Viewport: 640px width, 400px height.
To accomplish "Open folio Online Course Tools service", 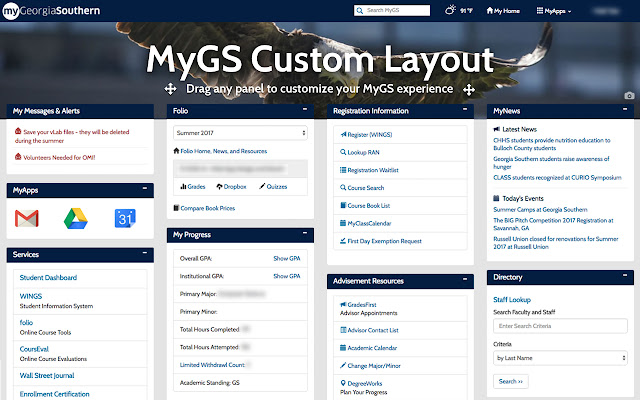I will point(26,322).
